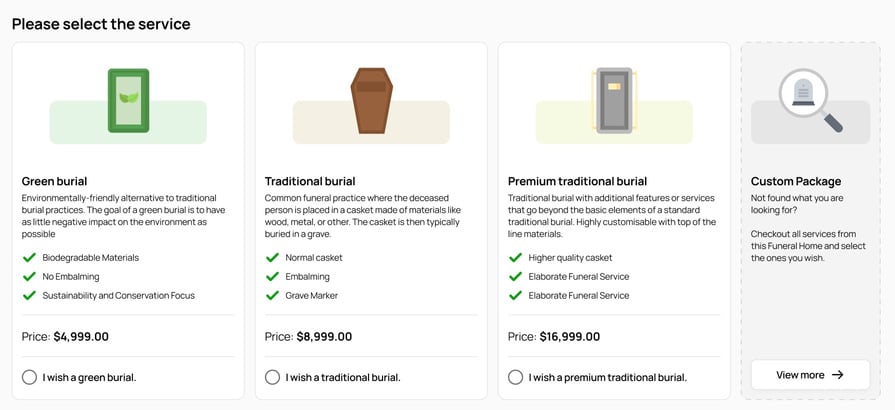
Task: Select the green burial radio option
Action: point(29,377)
